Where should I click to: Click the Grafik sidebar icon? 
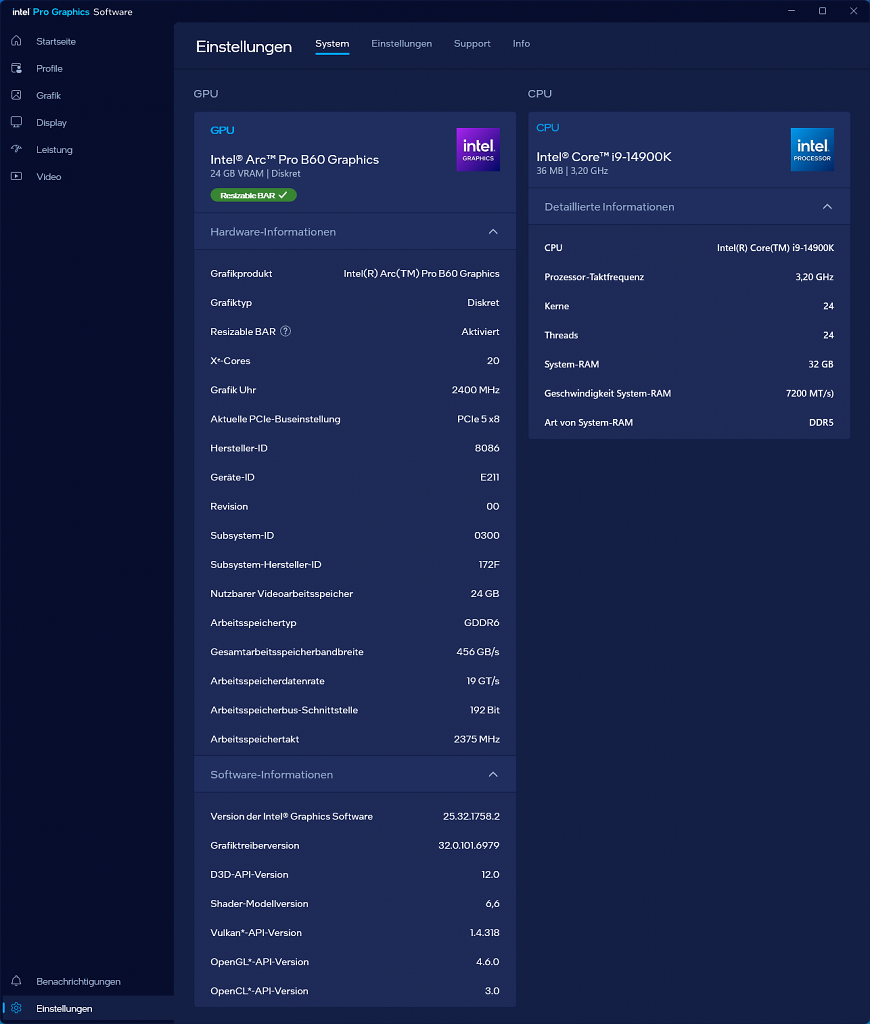[16, 95]
